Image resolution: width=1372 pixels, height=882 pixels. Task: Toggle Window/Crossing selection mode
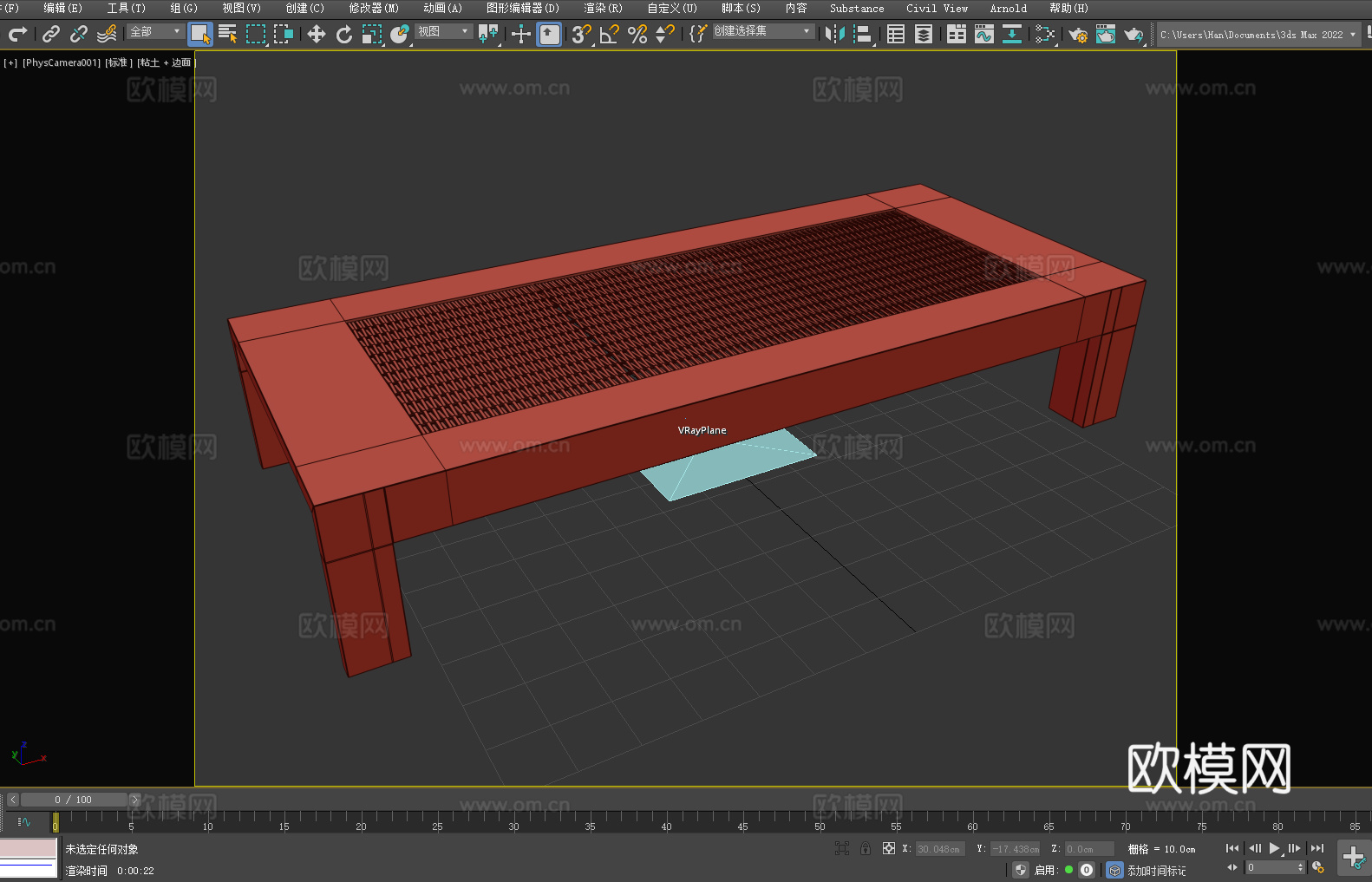point(284,34)
